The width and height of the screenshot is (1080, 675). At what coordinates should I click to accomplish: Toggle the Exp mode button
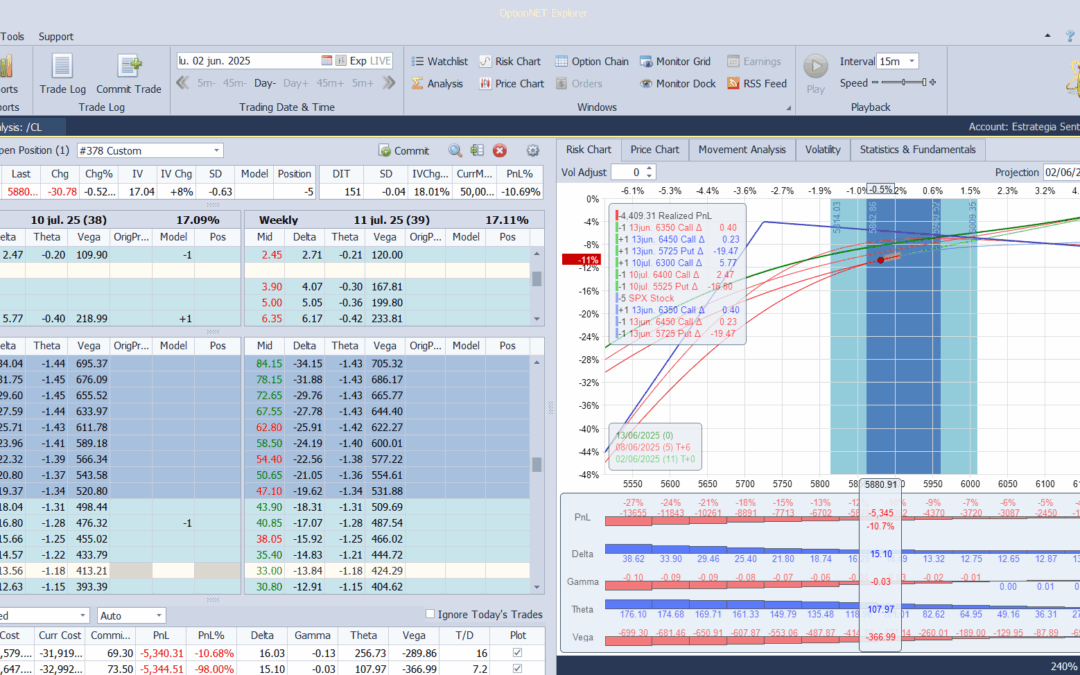(x=358, y=61)
